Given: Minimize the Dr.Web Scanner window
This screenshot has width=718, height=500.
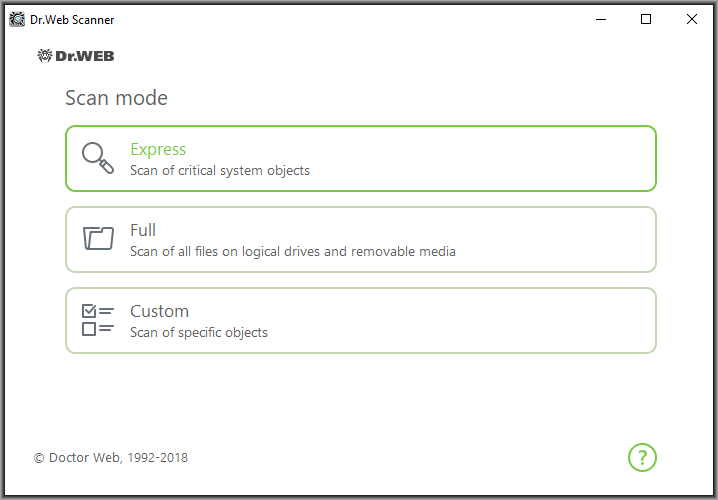Looking at the screenshot, I should [601, 19].
